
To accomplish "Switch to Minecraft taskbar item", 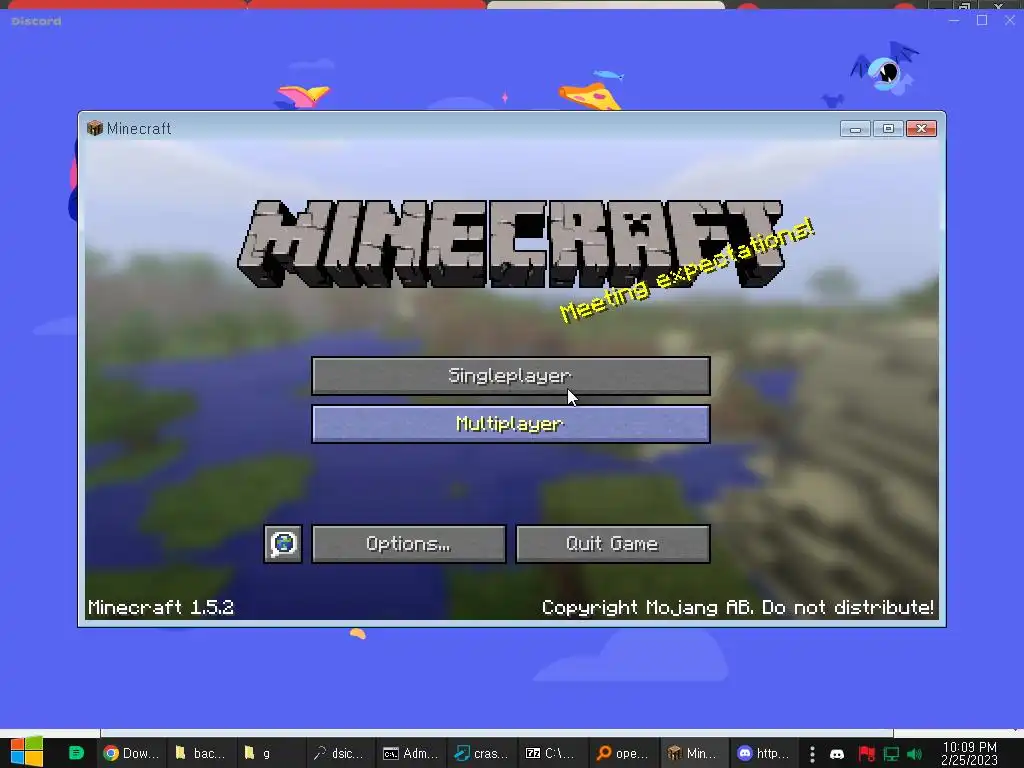I will tap(692, 753).
